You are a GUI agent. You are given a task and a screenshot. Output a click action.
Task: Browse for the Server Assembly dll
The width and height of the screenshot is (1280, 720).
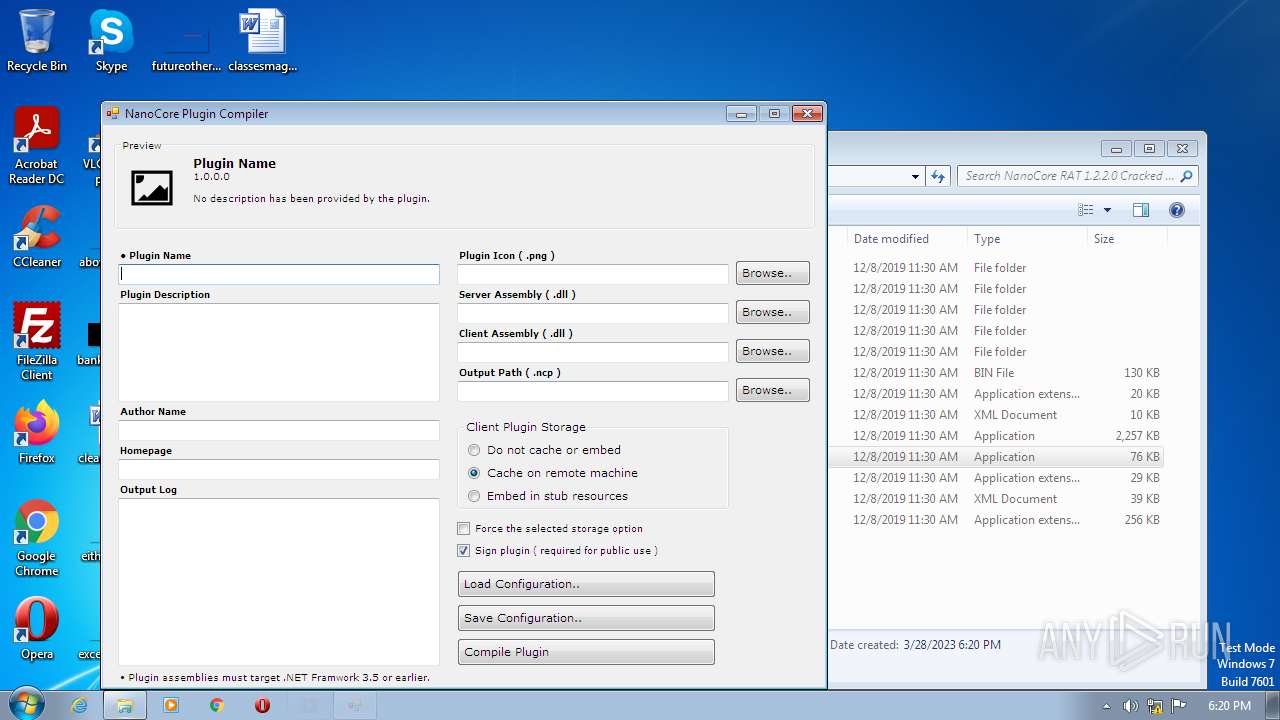pyautogui.click(x=773, y=312)
